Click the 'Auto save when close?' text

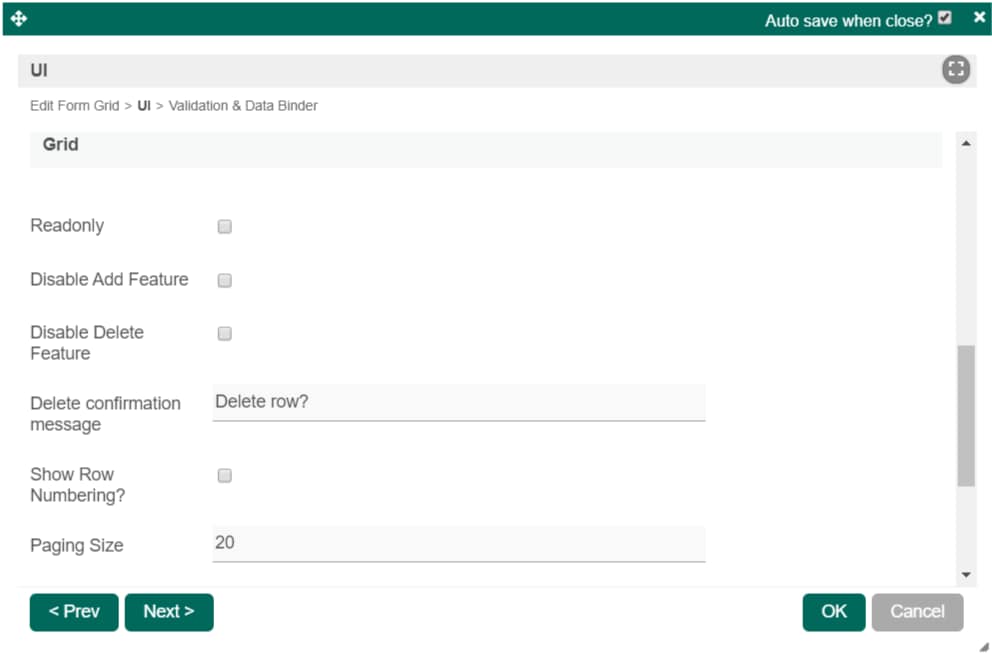(x=848, y=21)
